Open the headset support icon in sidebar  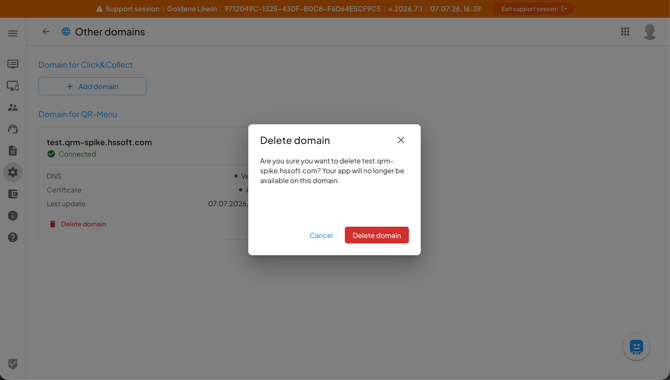click(13, 129)
